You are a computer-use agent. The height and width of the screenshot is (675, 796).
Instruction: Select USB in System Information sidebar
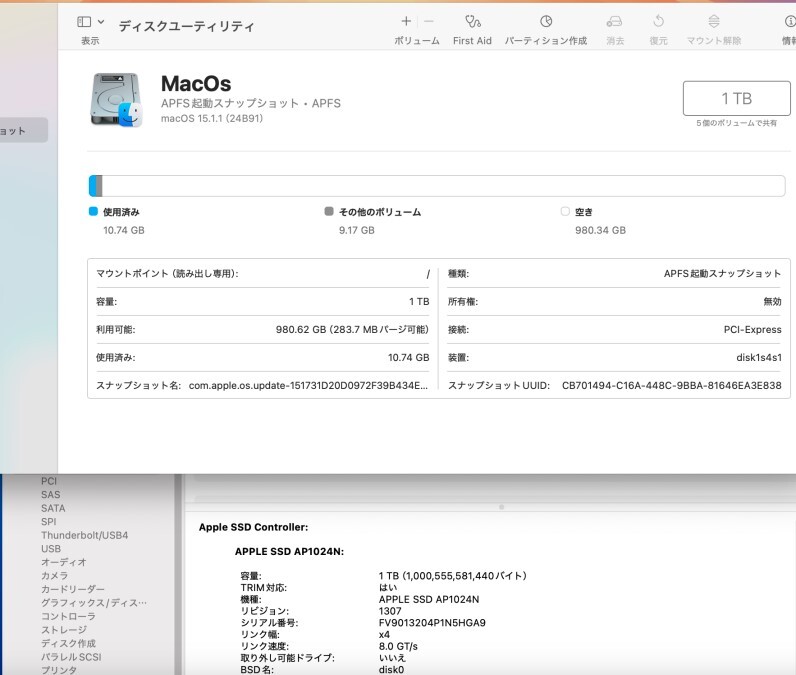click(x=51, y=549)
